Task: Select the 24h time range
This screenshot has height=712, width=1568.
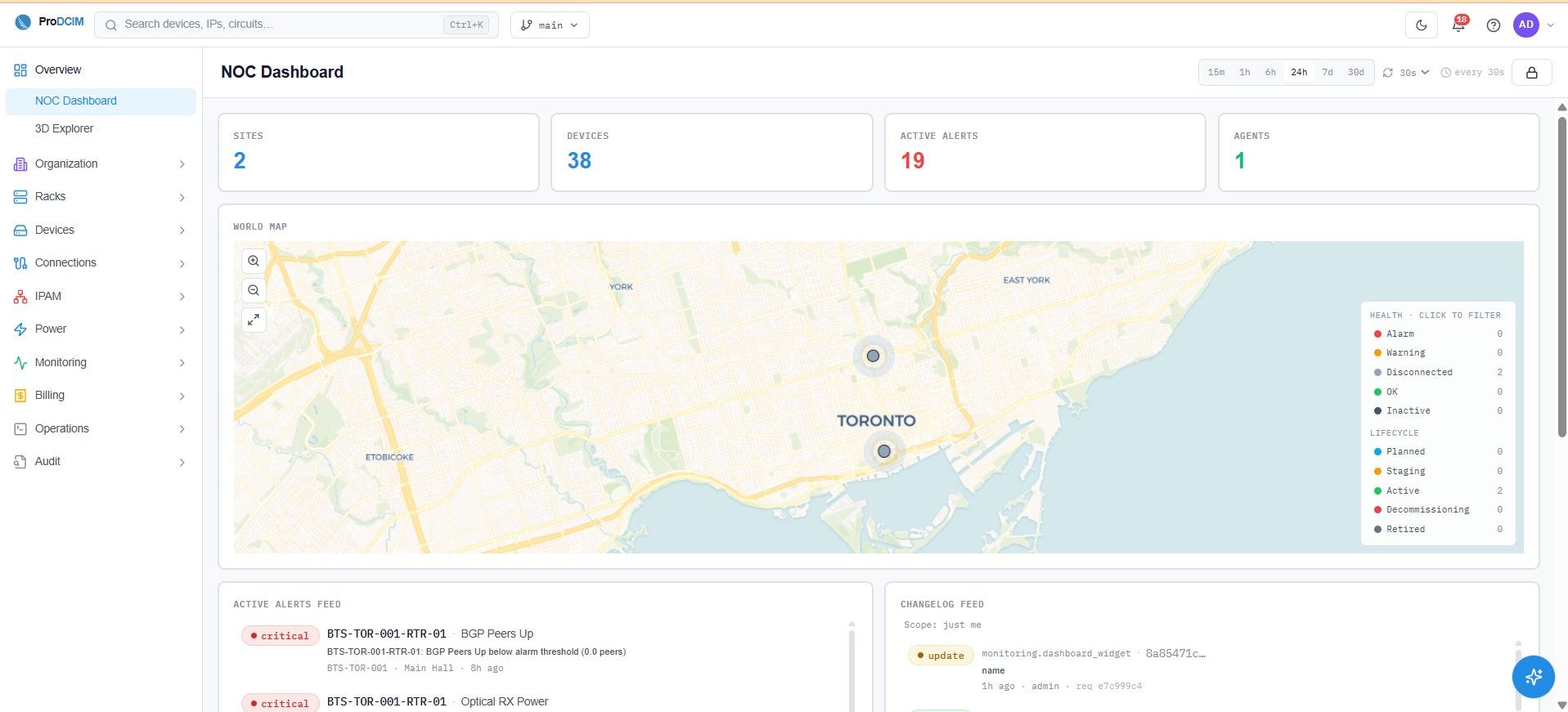Action: point(1299,73)
